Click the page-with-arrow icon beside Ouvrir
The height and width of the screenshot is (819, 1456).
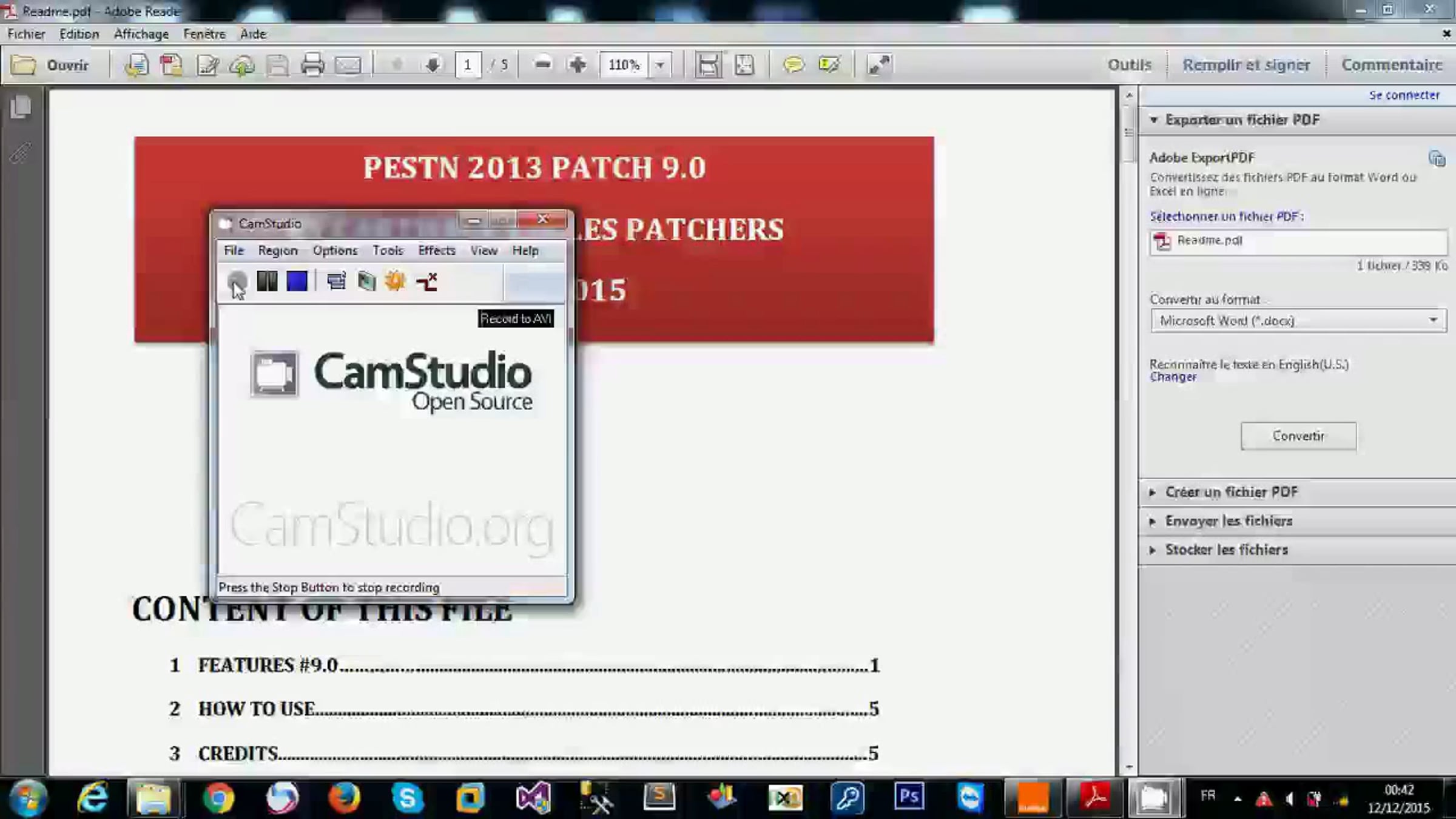136,65
